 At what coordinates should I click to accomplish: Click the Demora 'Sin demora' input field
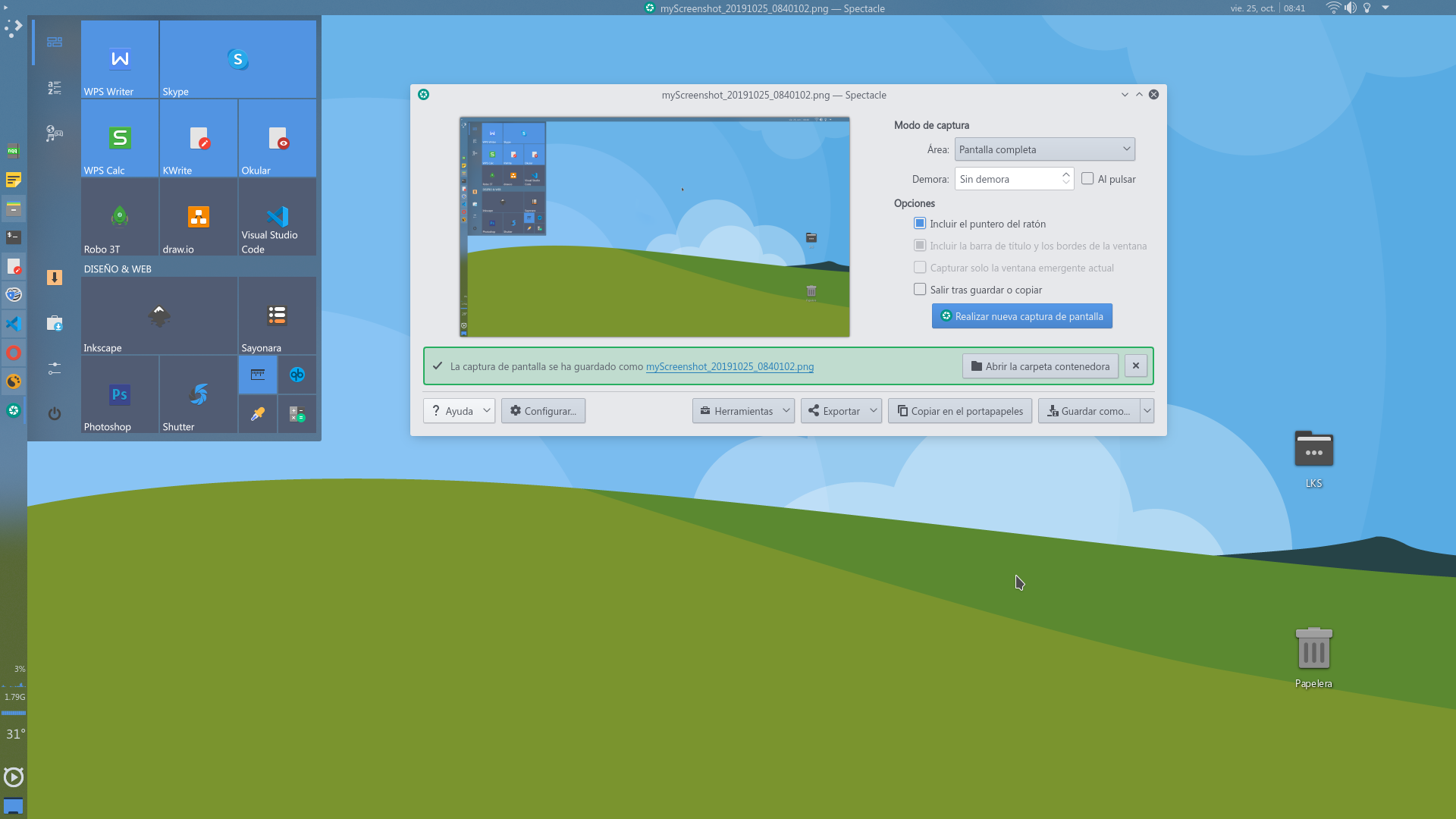pos(1007,178)
